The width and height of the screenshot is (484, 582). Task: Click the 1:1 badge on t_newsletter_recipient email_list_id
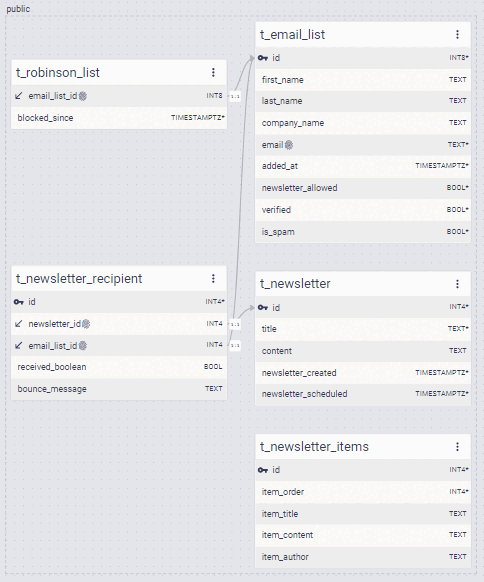235,346
